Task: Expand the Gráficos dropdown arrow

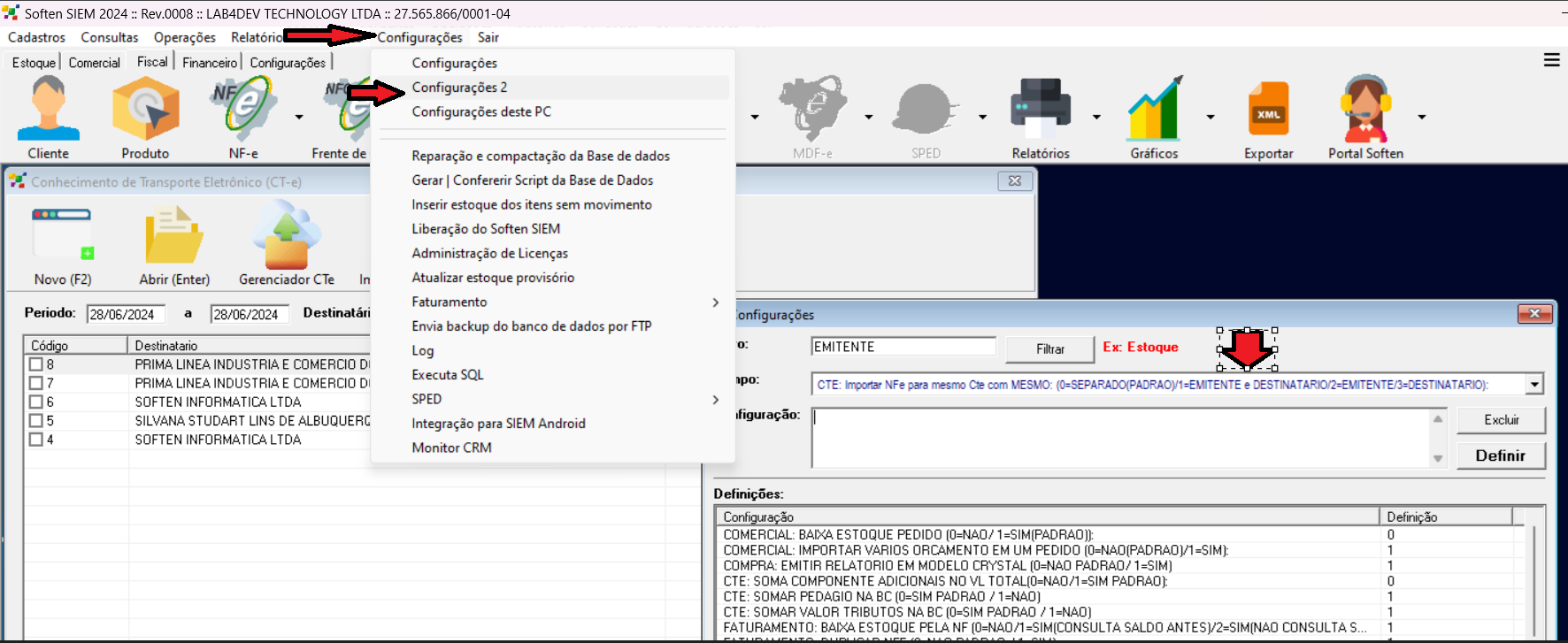Action: click(x=1211, y=117)
